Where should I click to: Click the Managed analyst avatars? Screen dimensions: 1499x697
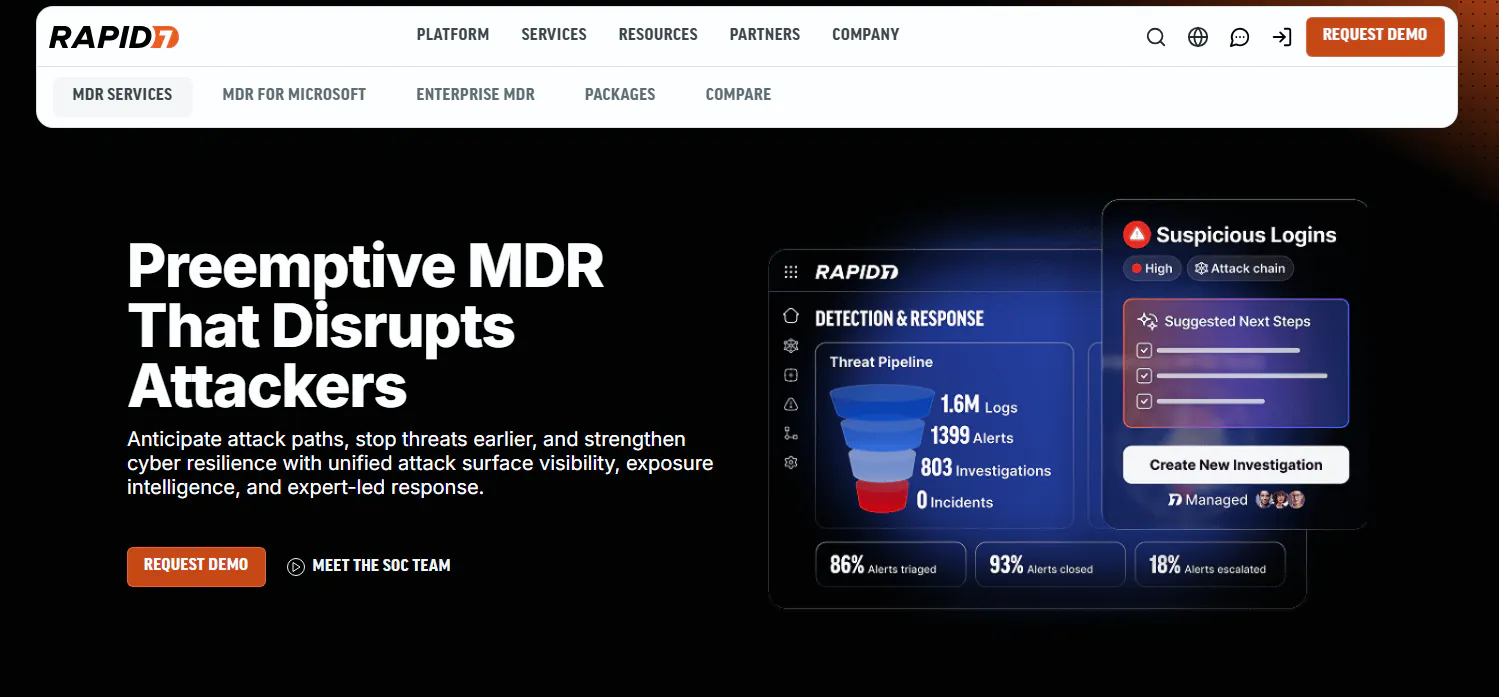[1281, 499]
